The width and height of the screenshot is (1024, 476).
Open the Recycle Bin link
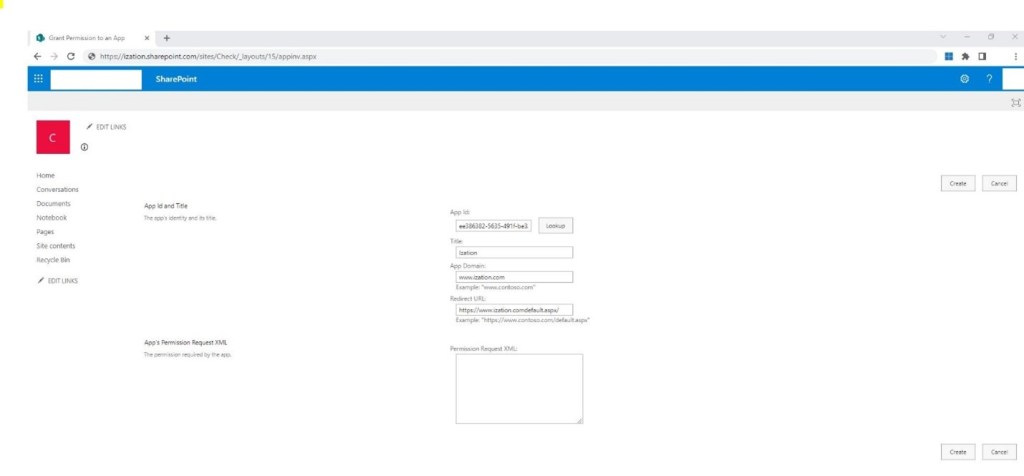click(x=53, y=259)
